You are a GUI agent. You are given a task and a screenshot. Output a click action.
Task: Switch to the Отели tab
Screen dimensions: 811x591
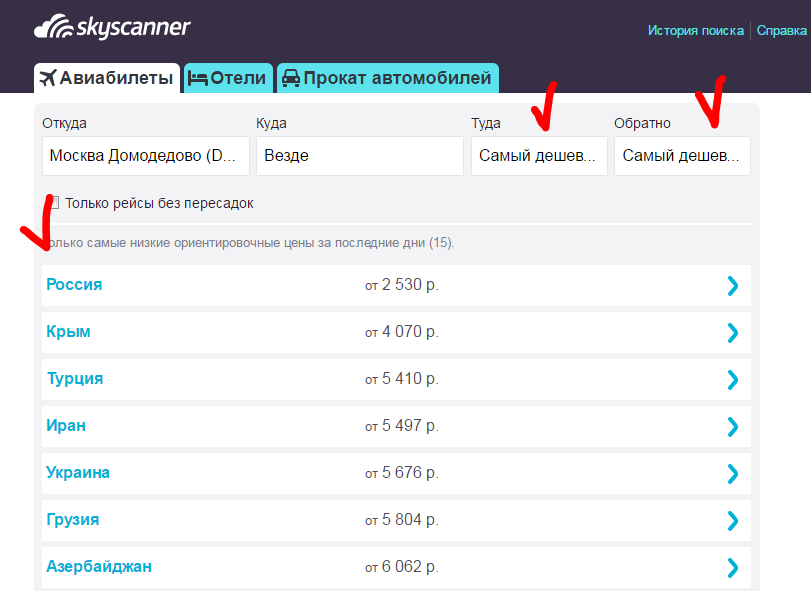pyautogui.click(x=228, y=78)
